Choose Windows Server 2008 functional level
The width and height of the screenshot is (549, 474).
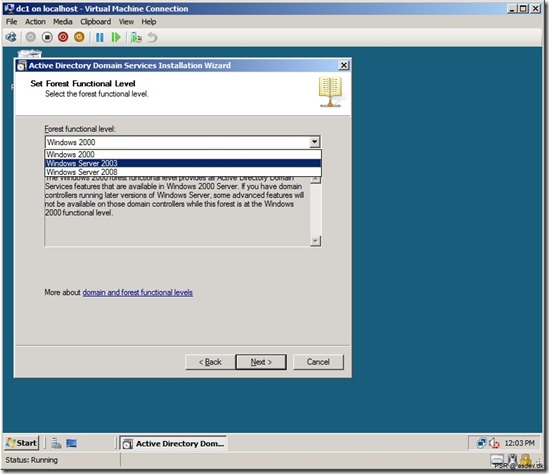[x=183, y=172]
